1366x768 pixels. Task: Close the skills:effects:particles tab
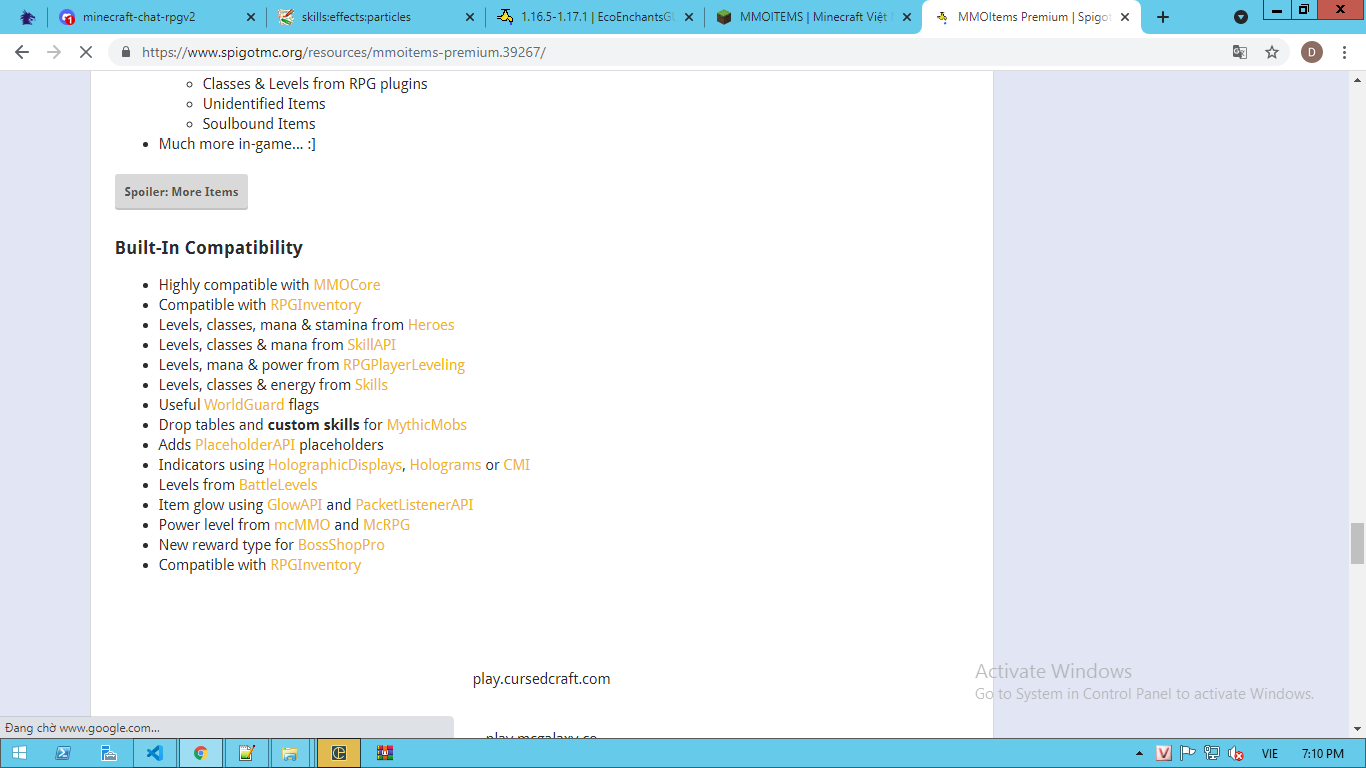[x=469, y=17]
